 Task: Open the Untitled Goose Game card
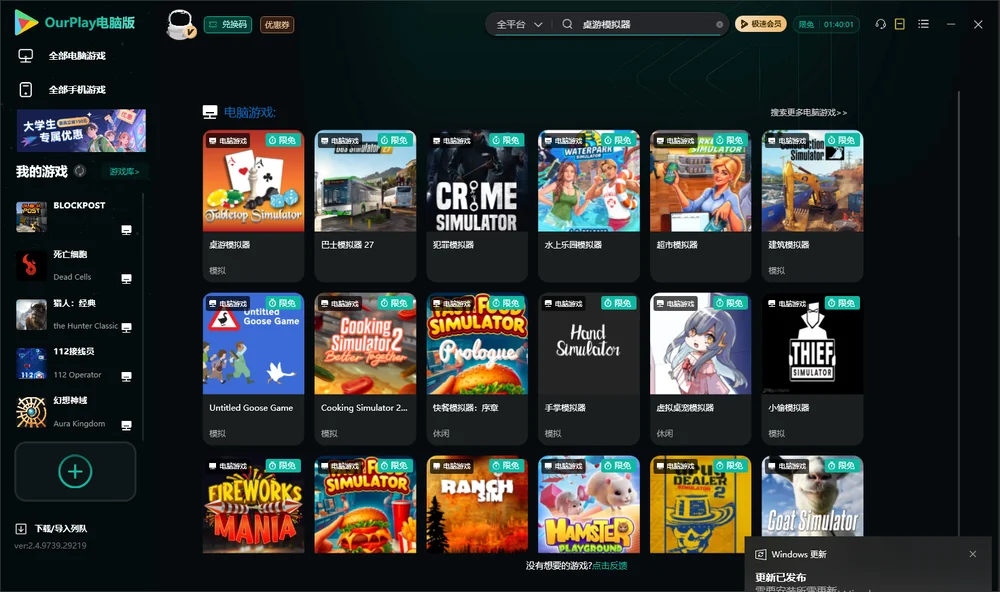coord(253,369)
